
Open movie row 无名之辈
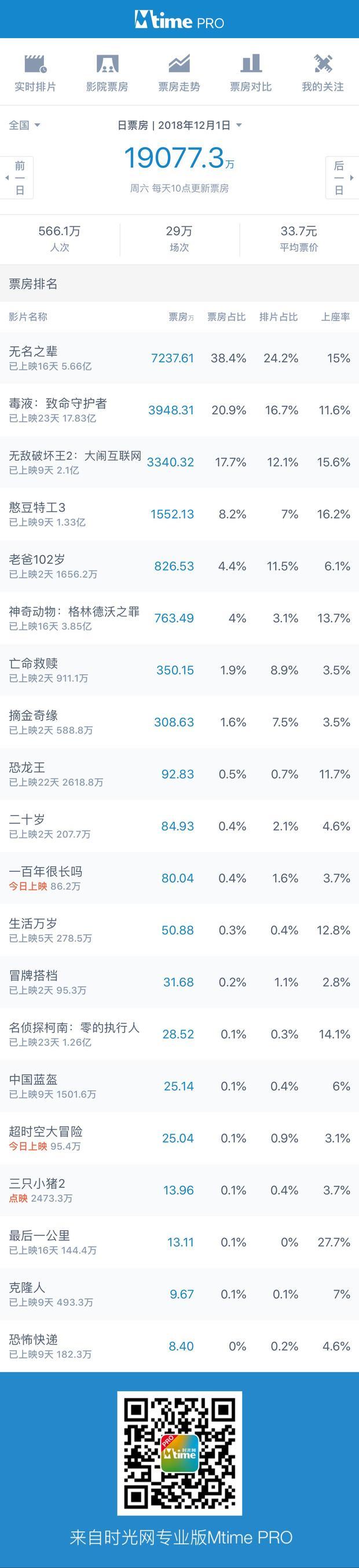(179, 358)
